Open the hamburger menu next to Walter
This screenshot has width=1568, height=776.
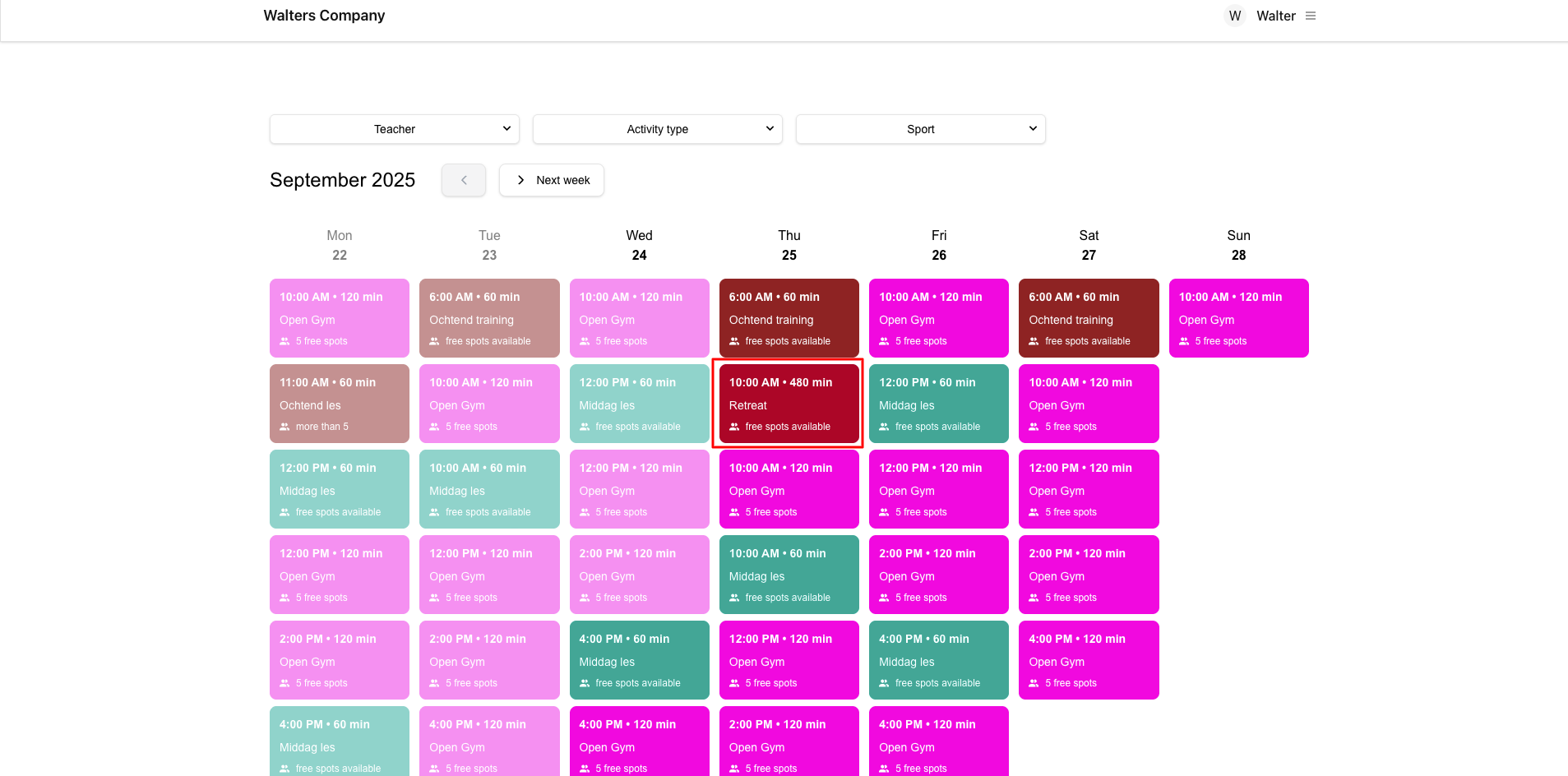coord(1311,16)
